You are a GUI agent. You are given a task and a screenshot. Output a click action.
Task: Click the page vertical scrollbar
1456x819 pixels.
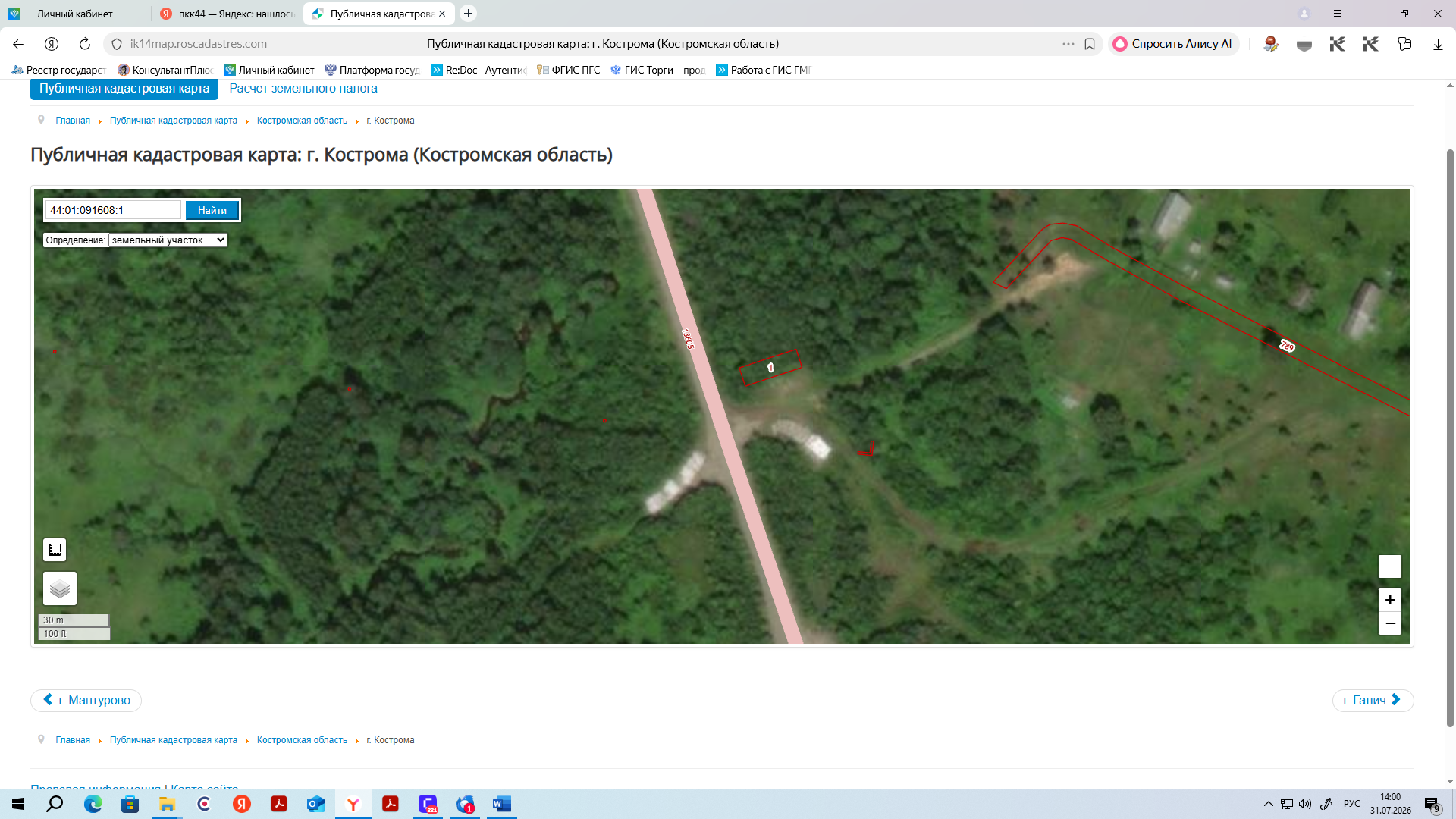coord(1450,438)
